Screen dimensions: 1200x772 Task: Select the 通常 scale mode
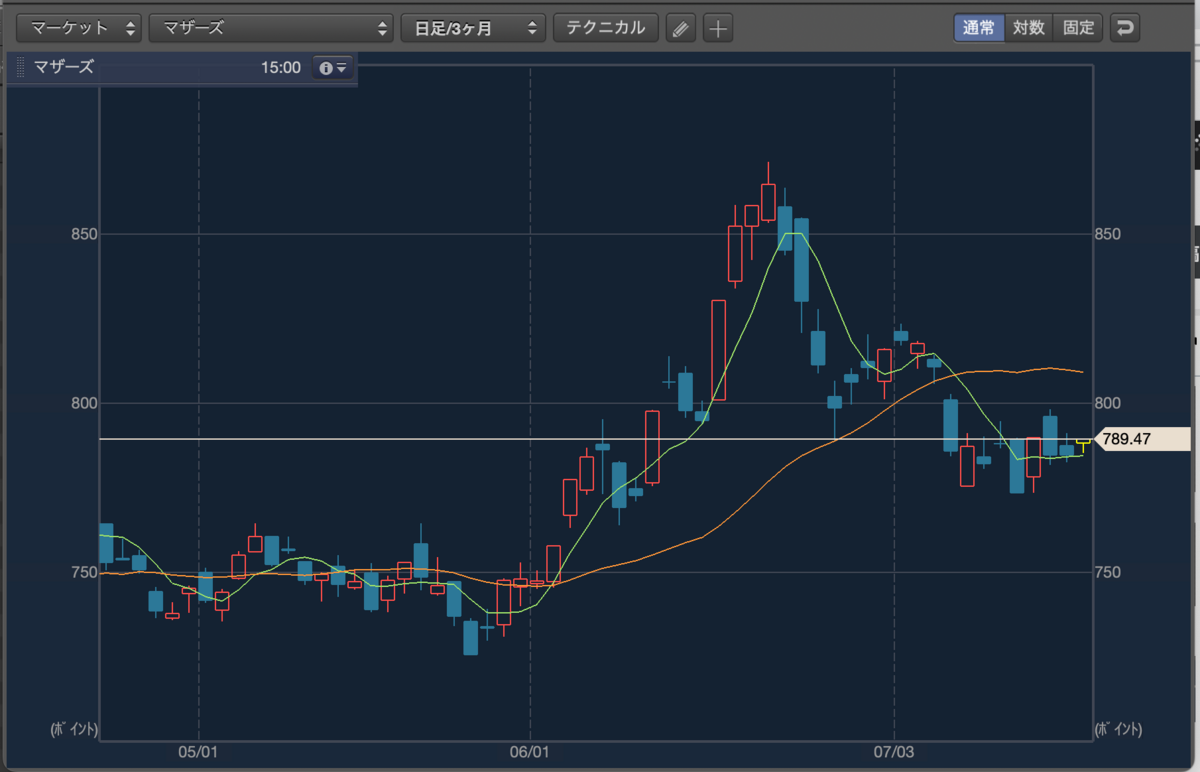point(978,27)
